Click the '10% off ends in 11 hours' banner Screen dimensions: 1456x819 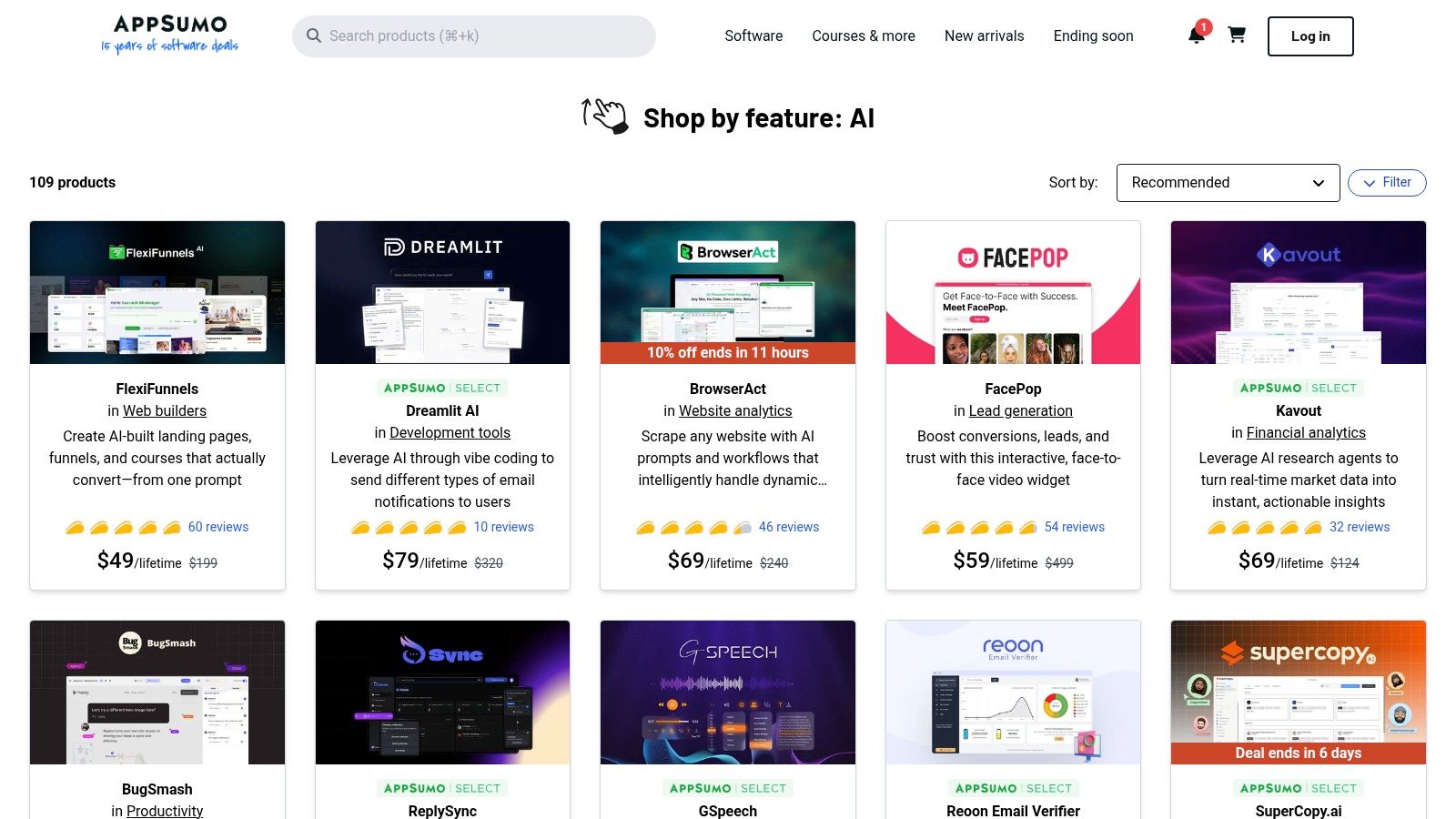(x=728, y=353)
